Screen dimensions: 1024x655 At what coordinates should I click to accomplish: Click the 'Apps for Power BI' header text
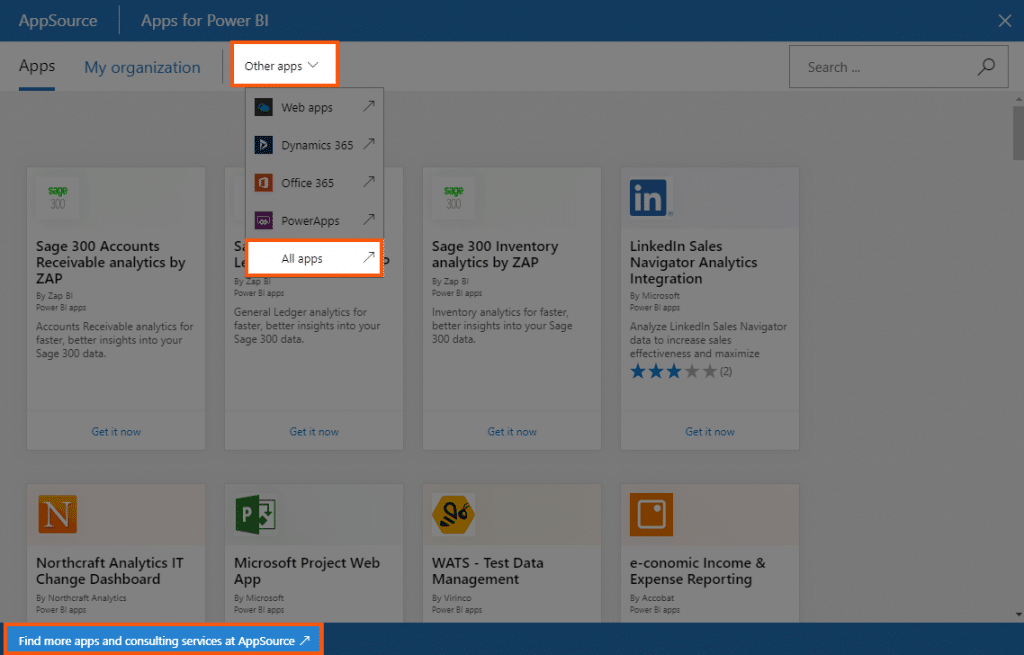(204, 21)
